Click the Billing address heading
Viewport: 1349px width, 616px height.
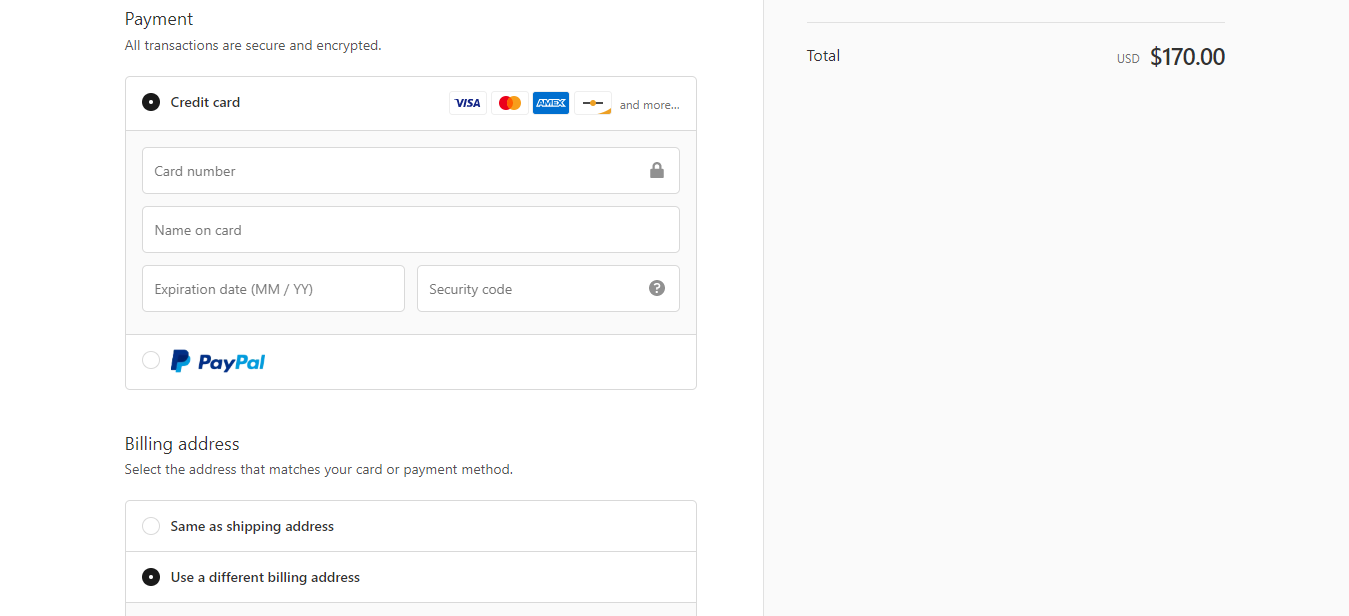[x=182, y=444]
